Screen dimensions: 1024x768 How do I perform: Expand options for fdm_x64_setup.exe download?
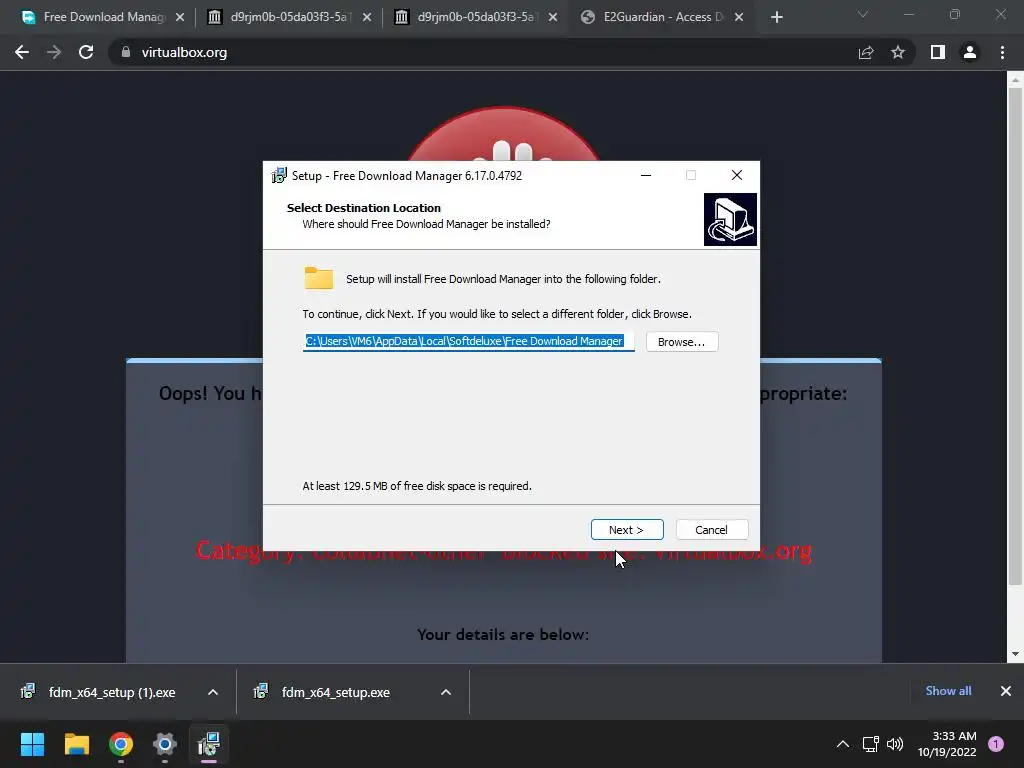[x=446, y=692]
